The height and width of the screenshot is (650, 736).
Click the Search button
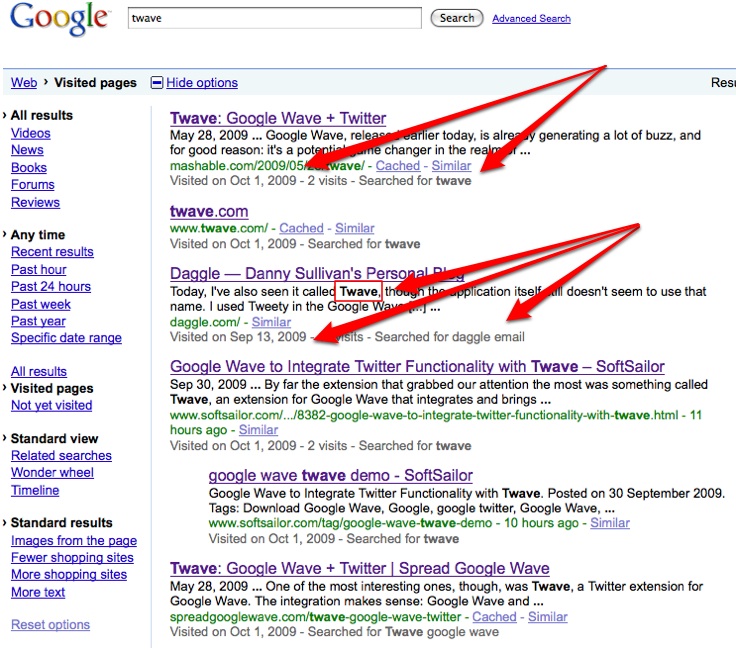pos(457,18)
